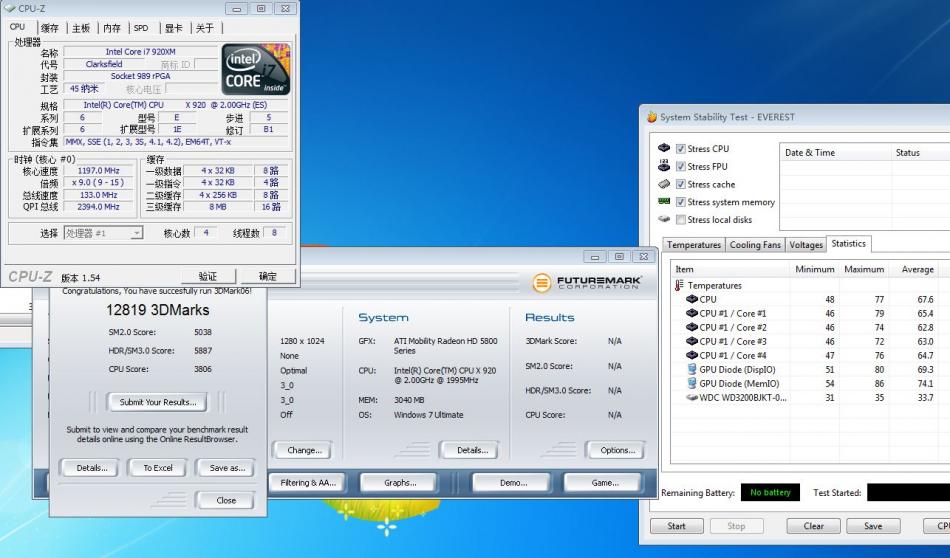The width and height of the screenshot is (950, 558).
Task: Click the Start button in EVEREST stability test
Action: [x=676, y=526]
